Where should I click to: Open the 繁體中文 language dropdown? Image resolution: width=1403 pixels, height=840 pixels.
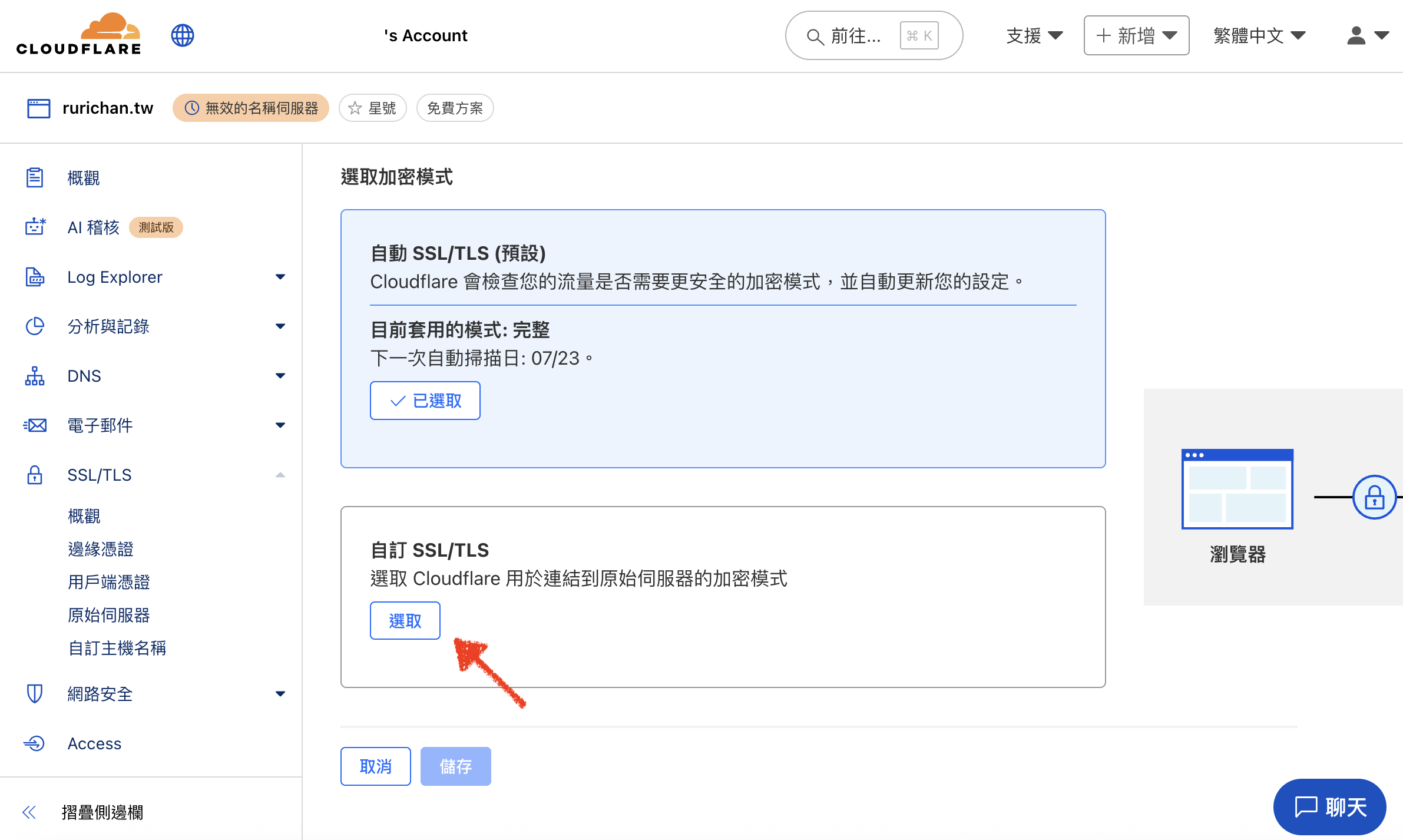[1259, 36]
